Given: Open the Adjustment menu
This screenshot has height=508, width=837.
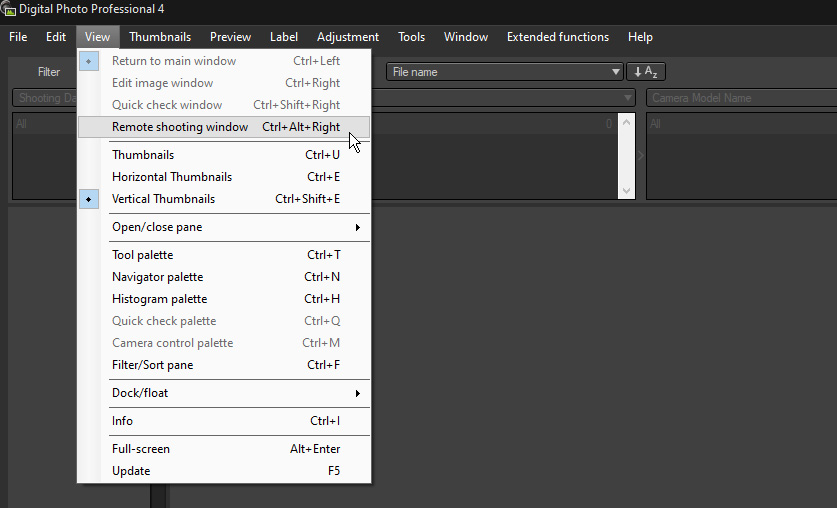Looking at the screenshot, I should [x=348, y=37].
